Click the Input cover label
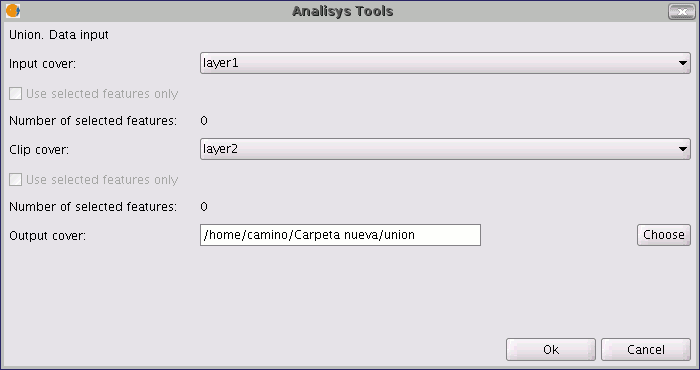 tap(42, 63)
